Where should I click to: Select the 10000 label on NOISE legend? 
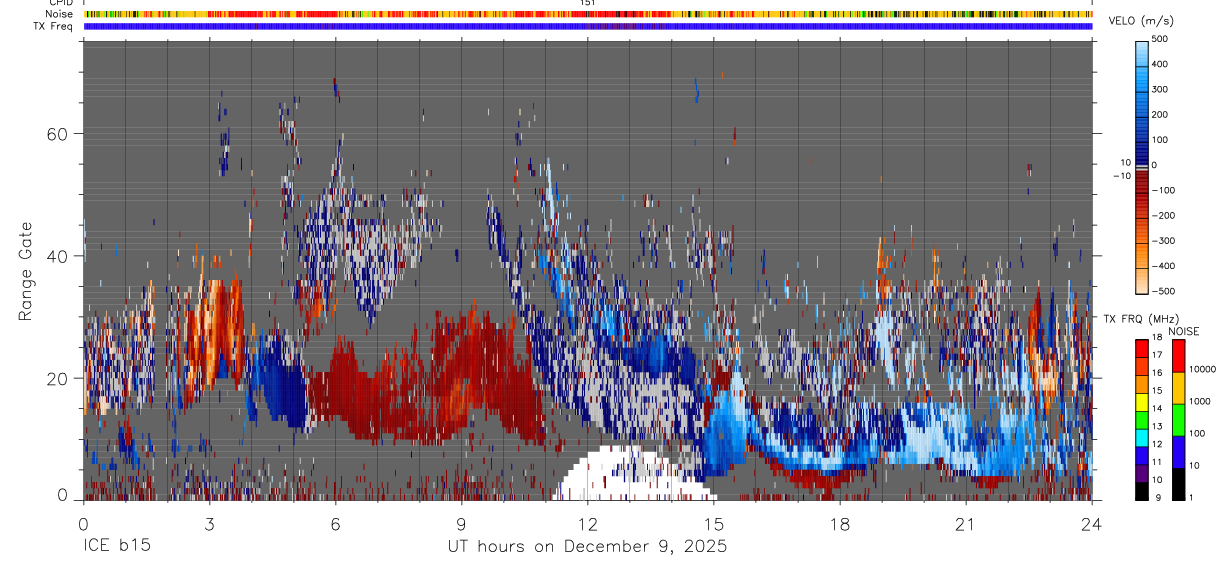(1201, 369)
